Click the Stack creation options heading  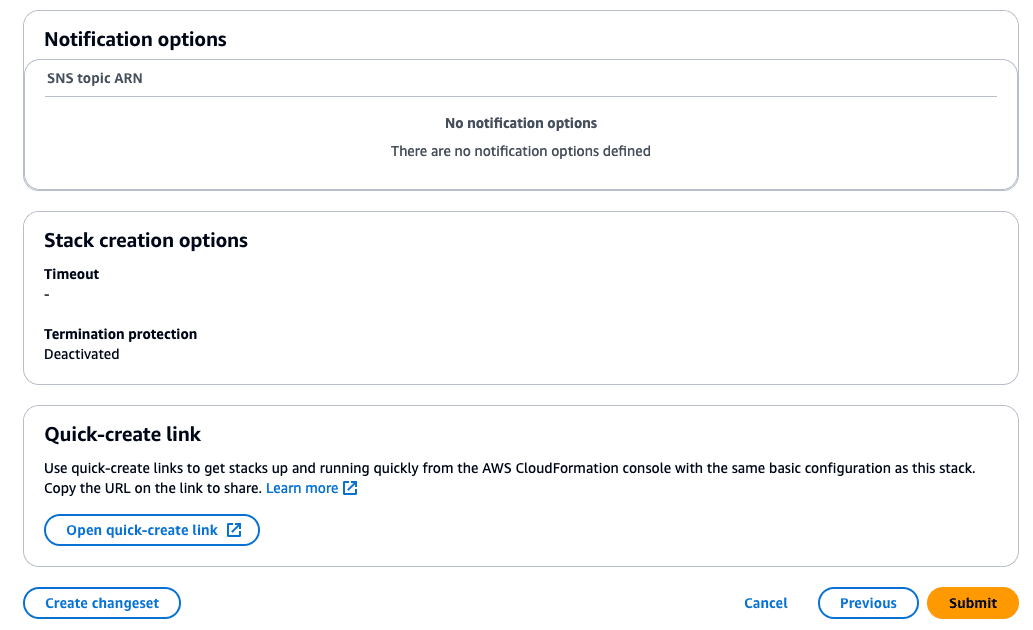[x=148, y=240]
